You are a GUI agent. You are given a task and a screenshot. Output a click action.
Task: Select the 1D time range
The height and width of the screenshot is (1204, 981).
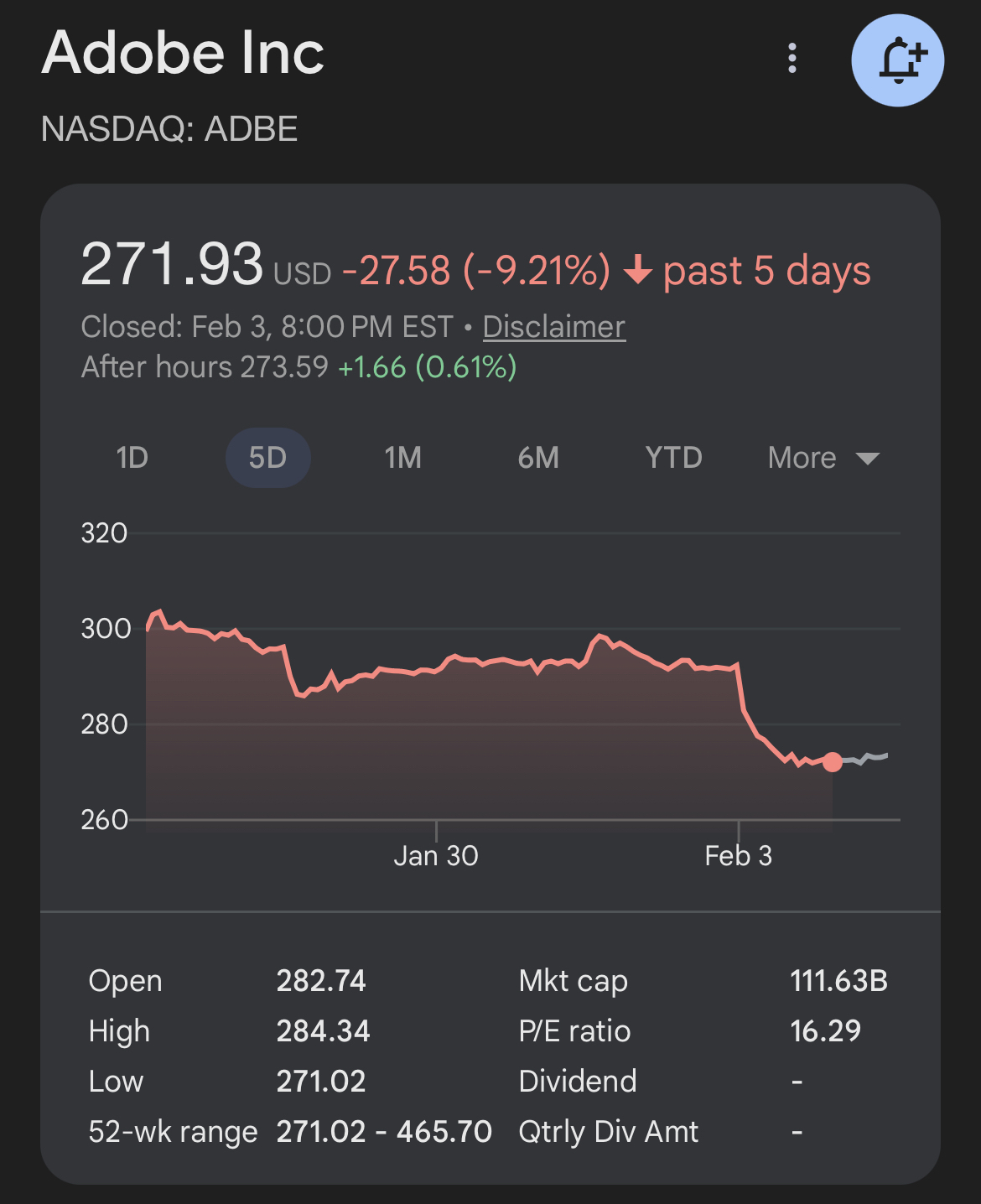(132, 458)
